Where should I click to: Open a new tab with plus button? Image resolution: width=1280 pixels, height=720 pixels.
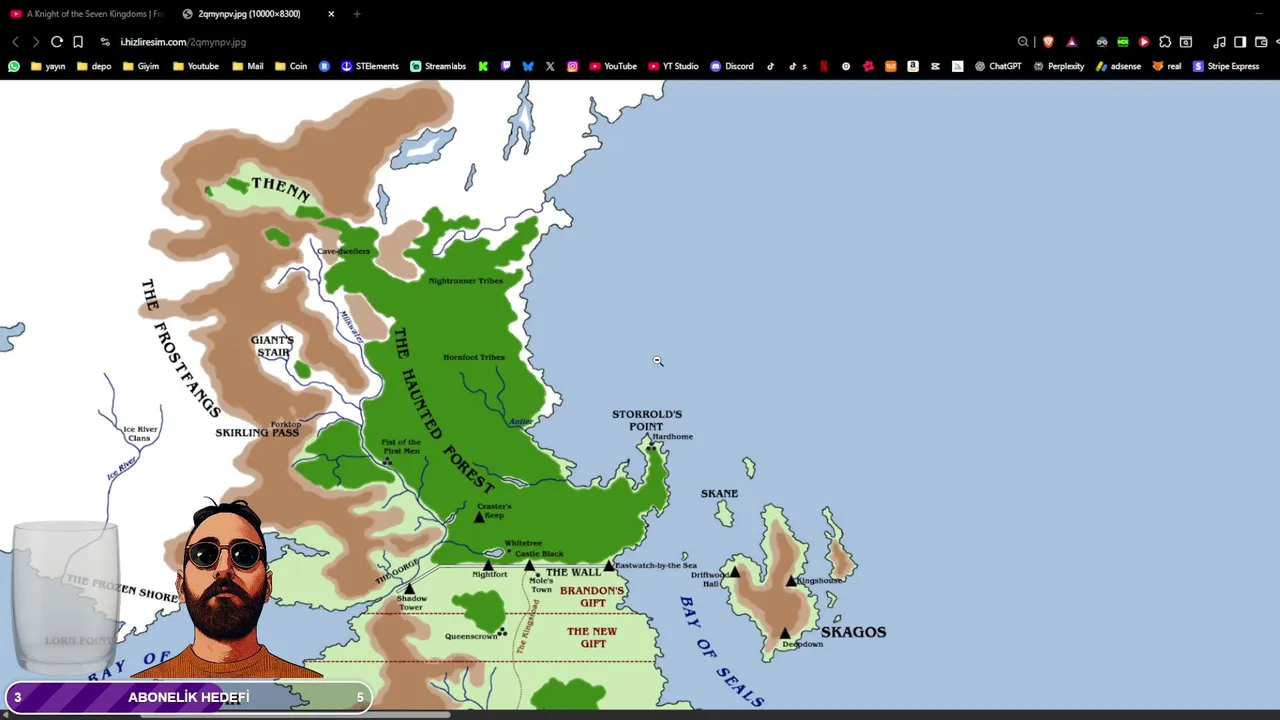(x=357, y=14)
